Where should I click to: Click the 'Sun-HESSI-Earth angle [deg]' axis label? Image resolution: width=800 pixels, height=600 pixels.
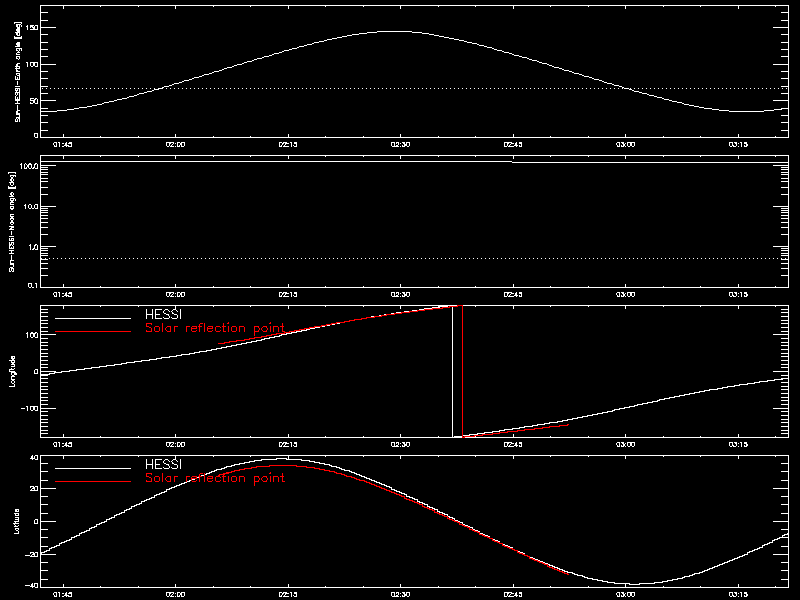pyautogui.click(x=18, y=72)
